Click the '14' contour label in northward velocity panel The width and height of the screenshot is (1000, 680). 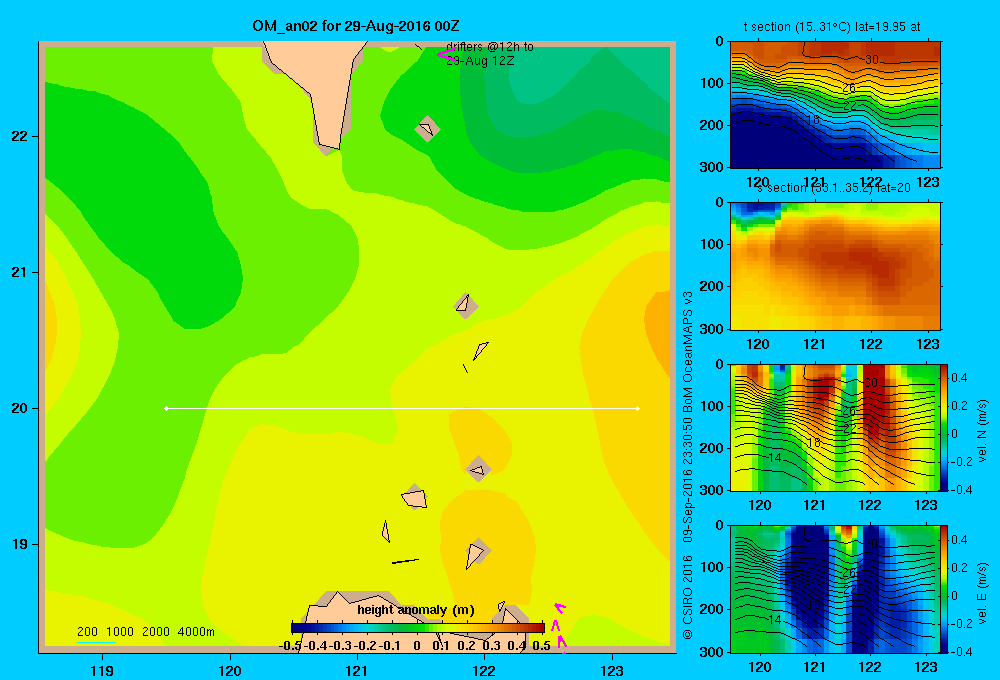(x=775, y=457)
